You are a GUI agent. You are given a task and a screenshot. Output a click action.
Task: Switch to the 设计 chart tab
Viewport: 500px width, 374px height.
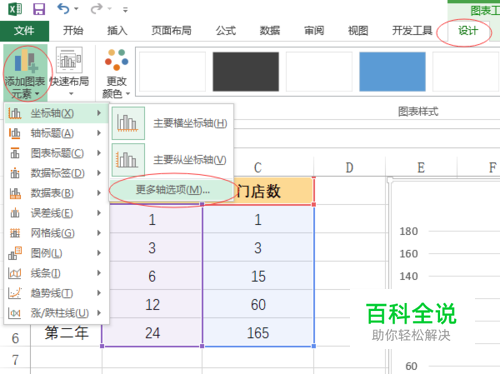[468, 31]
